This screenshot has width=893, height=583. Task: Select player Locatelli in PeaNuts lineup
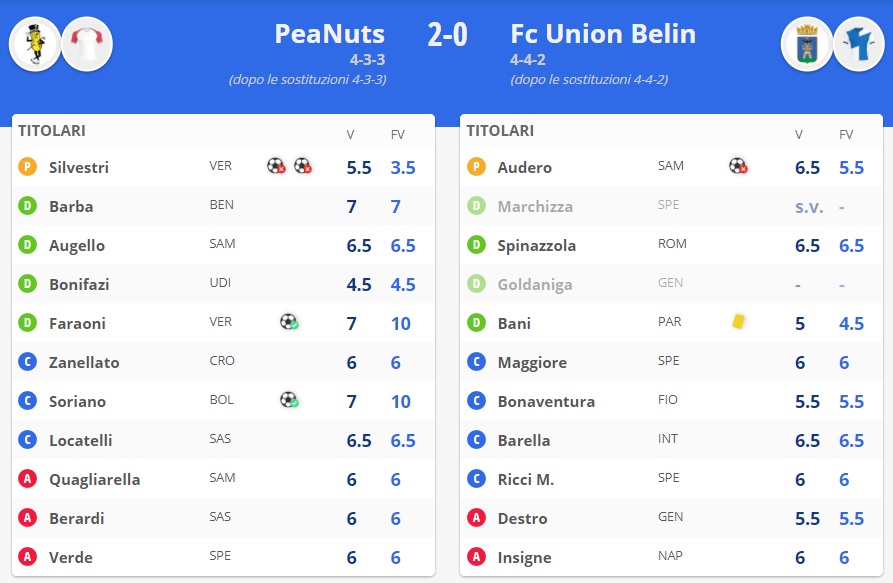81,440
